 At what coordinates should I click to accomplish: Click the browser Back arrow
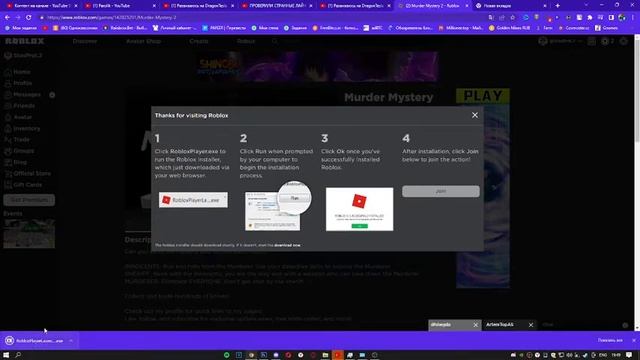tap(7, 18)
